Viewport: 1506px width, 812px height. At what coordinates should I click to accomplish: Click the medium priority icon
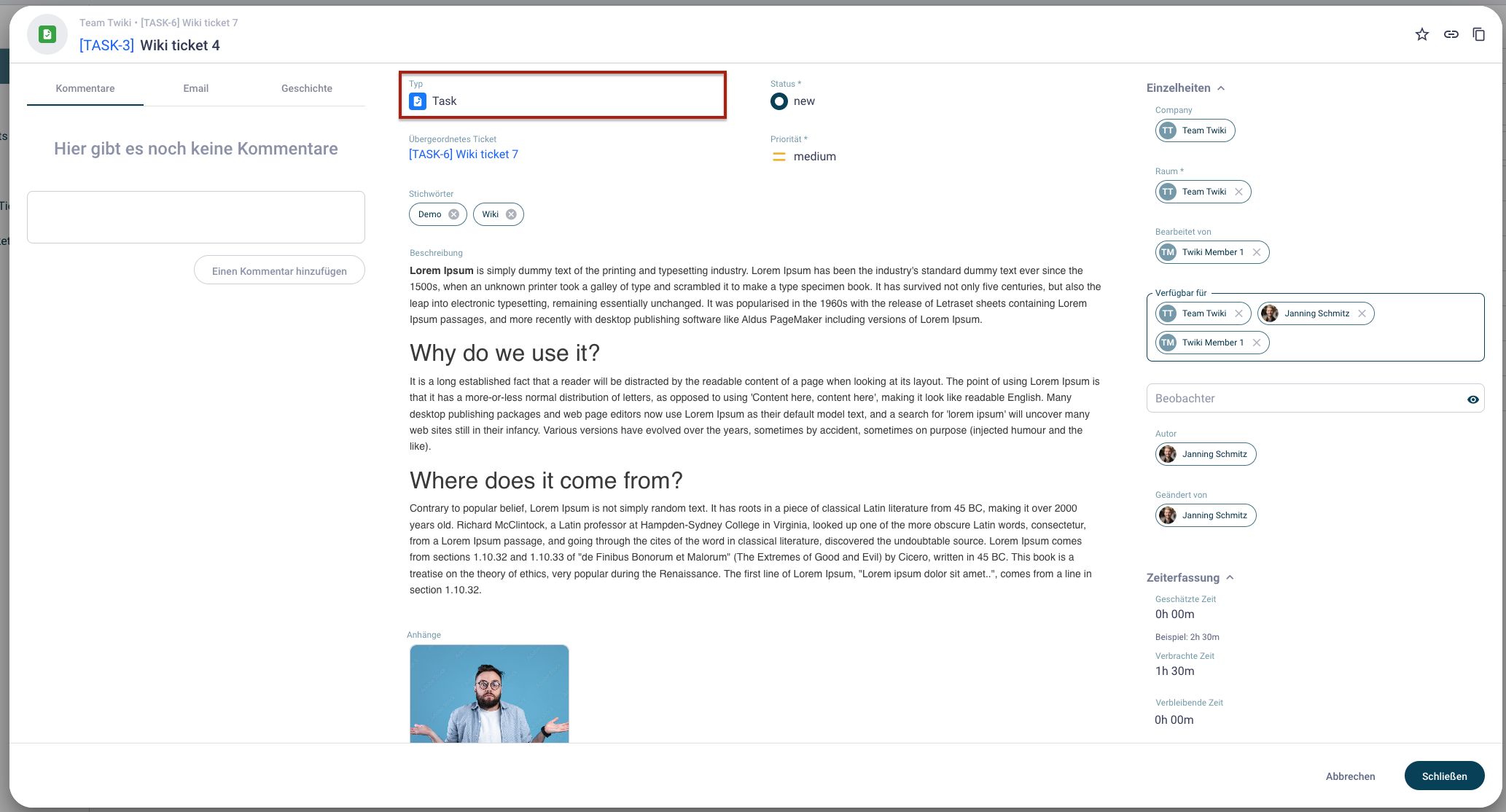click(779, 157)
